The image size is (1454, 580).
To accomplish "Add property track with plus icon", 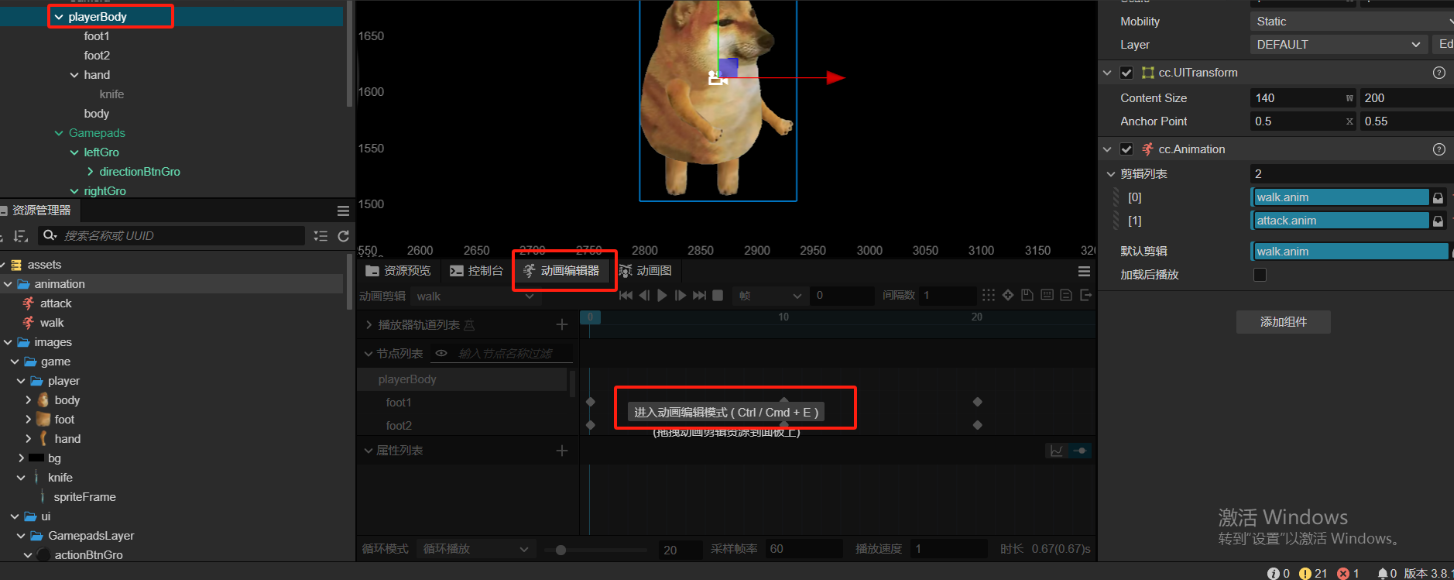I will (562, 451).
